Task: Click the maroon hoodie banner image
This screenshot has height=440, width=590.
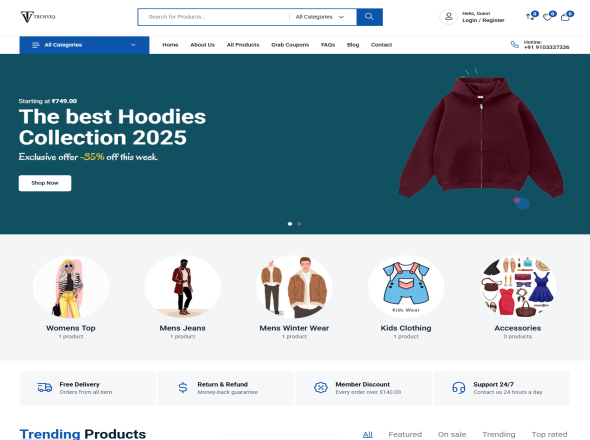Action: [x=481, y=138]
